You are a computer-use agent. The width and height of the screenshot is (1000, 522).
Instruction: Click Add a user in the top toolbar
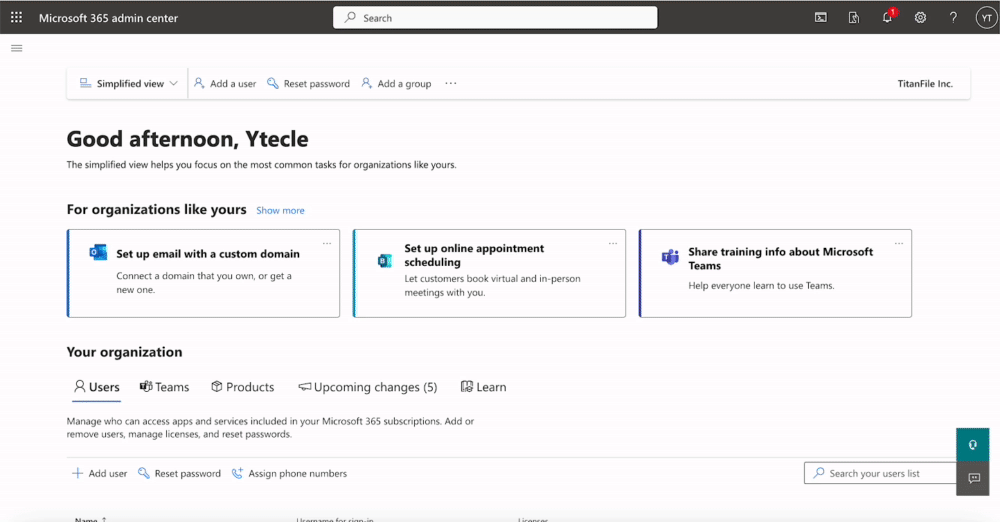pyautogui.click(x=225, y=84)
